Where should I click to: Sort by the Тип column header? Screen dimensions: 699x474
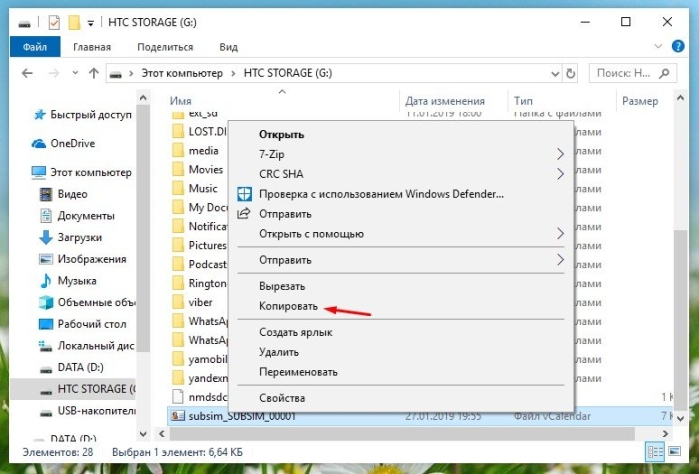pos(523,101)
